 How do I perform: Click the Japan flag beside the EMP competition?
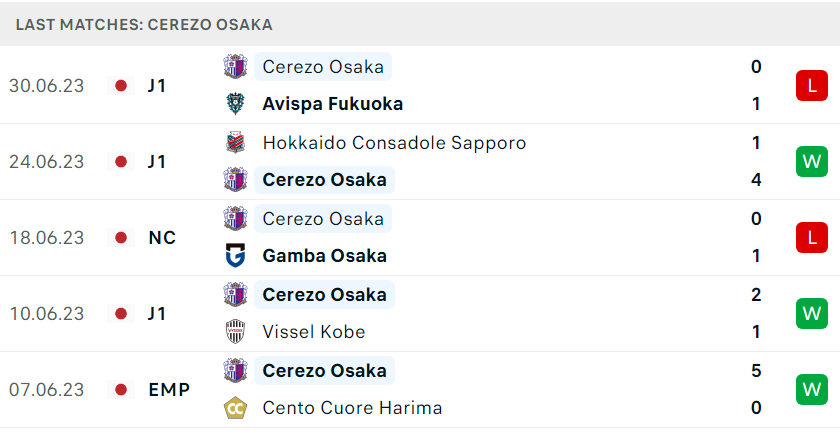[121, 389]
